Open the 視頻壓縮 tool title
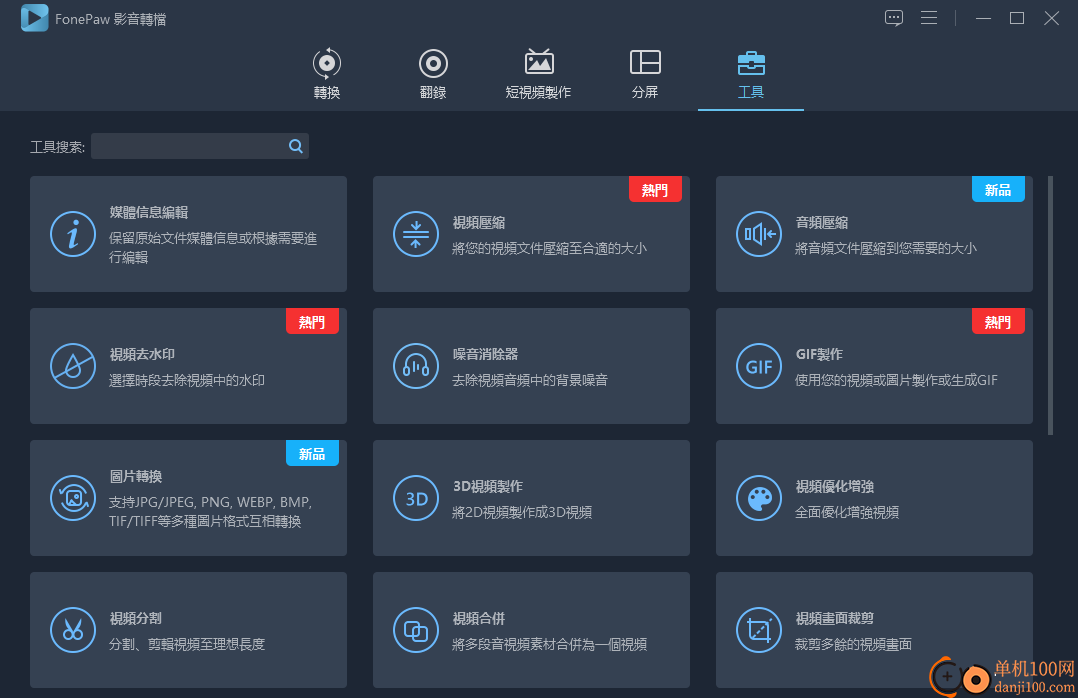The image size is (1078, 698). coord(479,223)
